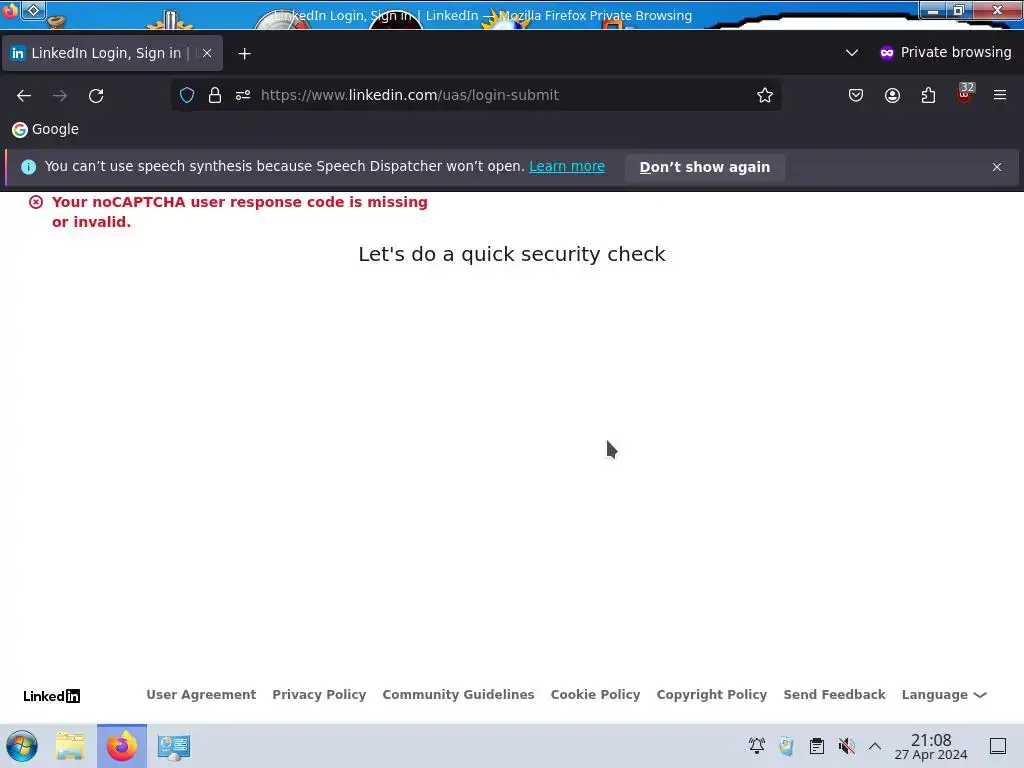Open the Copyright Policy link

coord(712,695)
